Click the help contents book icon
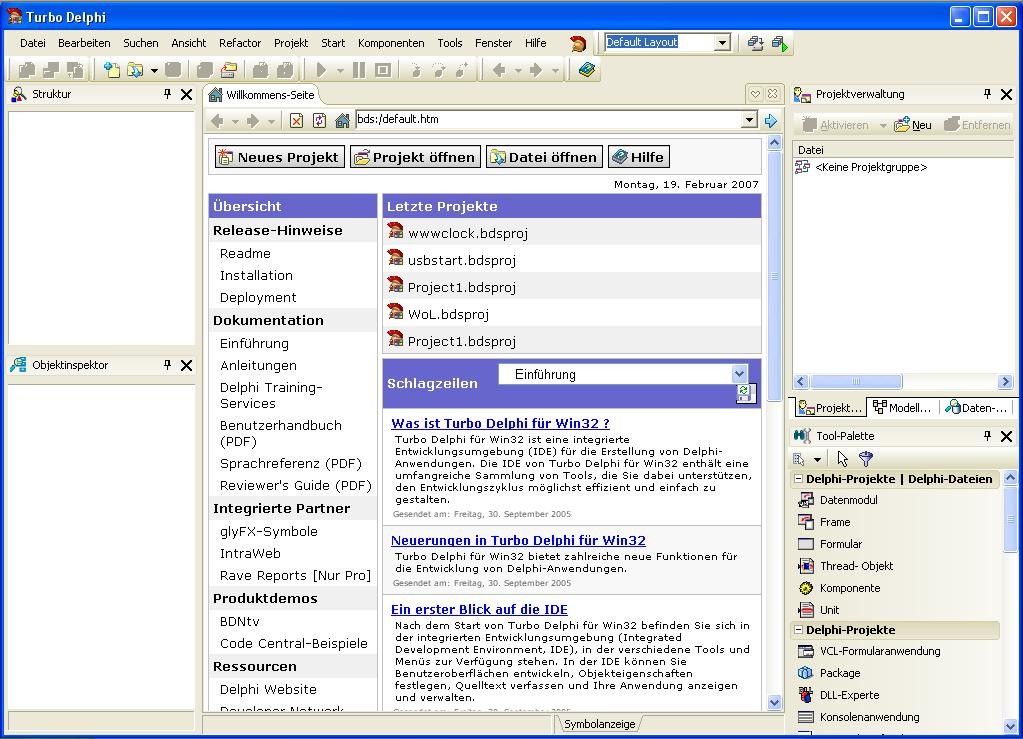The width and height of the screenshot is (1023, 739). (587, 70)
